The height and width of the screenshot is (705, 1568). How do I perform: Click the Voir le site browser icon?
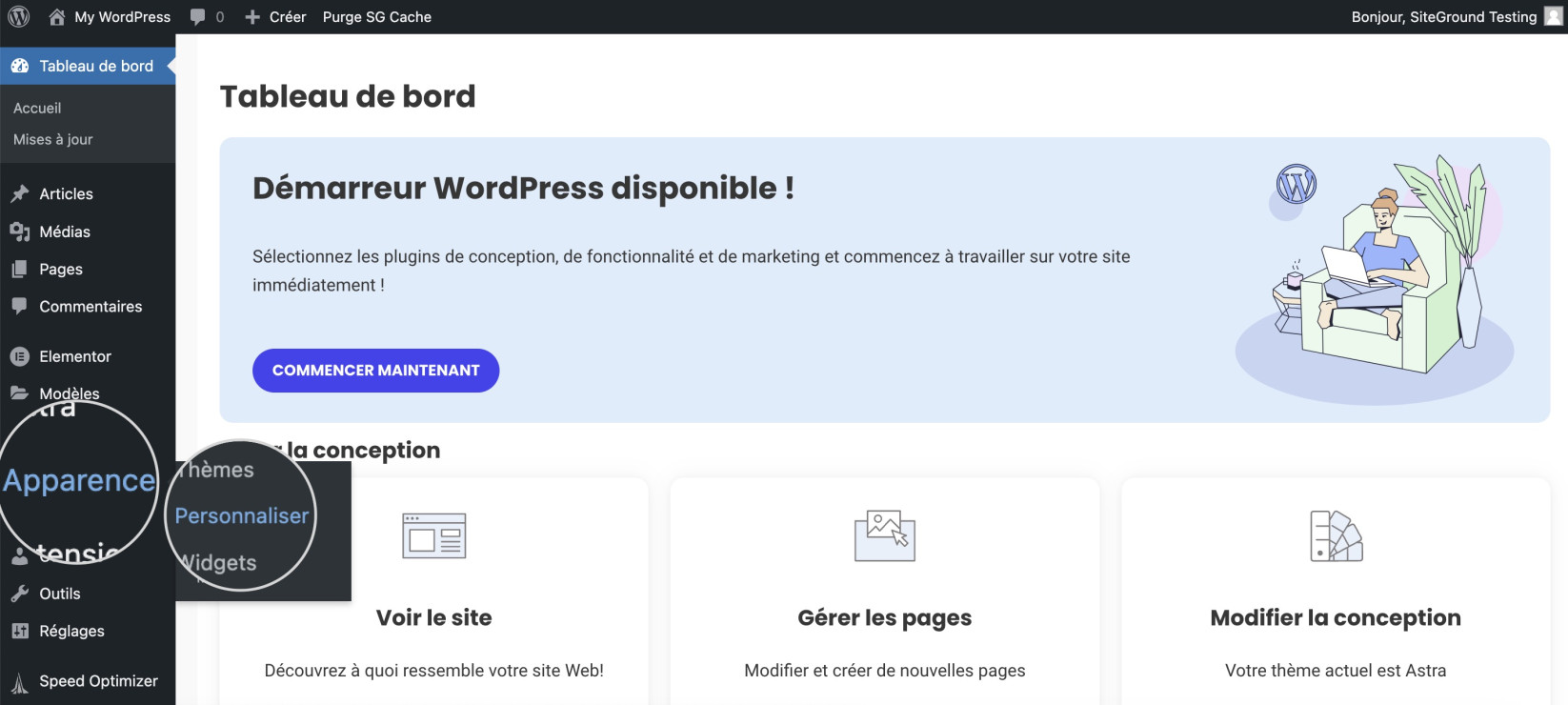434,536
